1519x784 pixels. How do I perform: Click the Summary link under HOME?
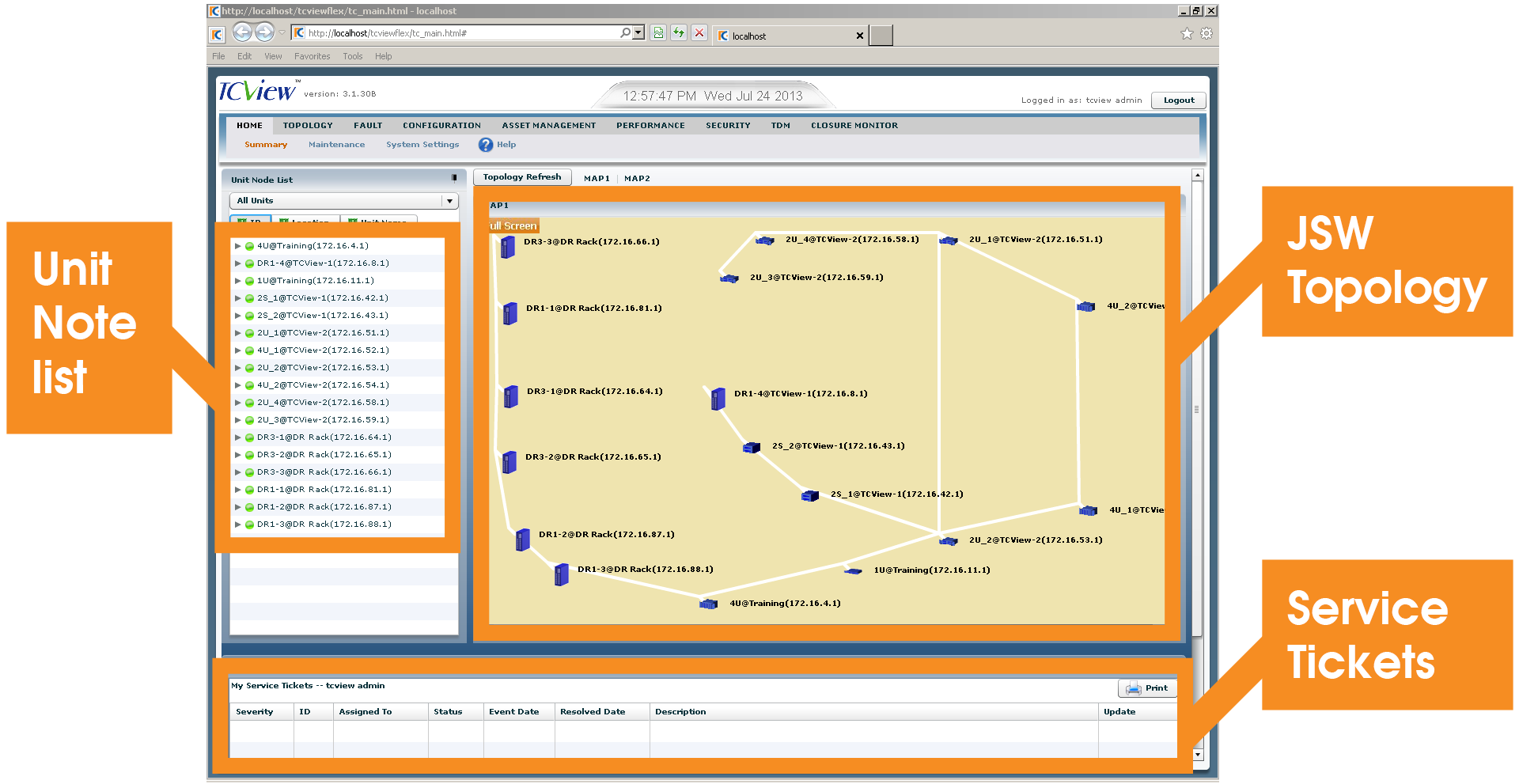click(x=265, y=145)
